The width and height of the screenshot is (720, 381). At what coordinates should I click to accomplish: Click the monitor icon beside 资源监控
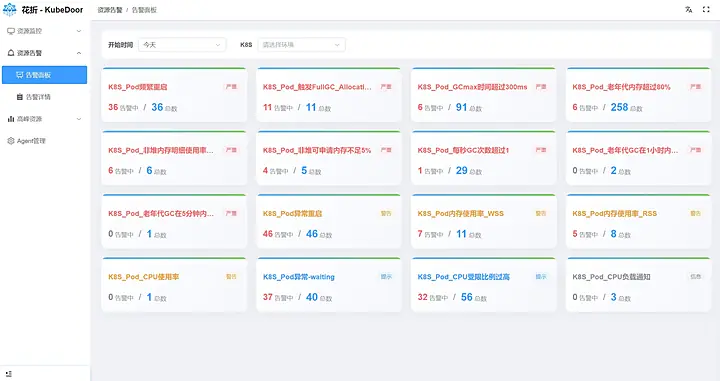(x=11, y=31)
